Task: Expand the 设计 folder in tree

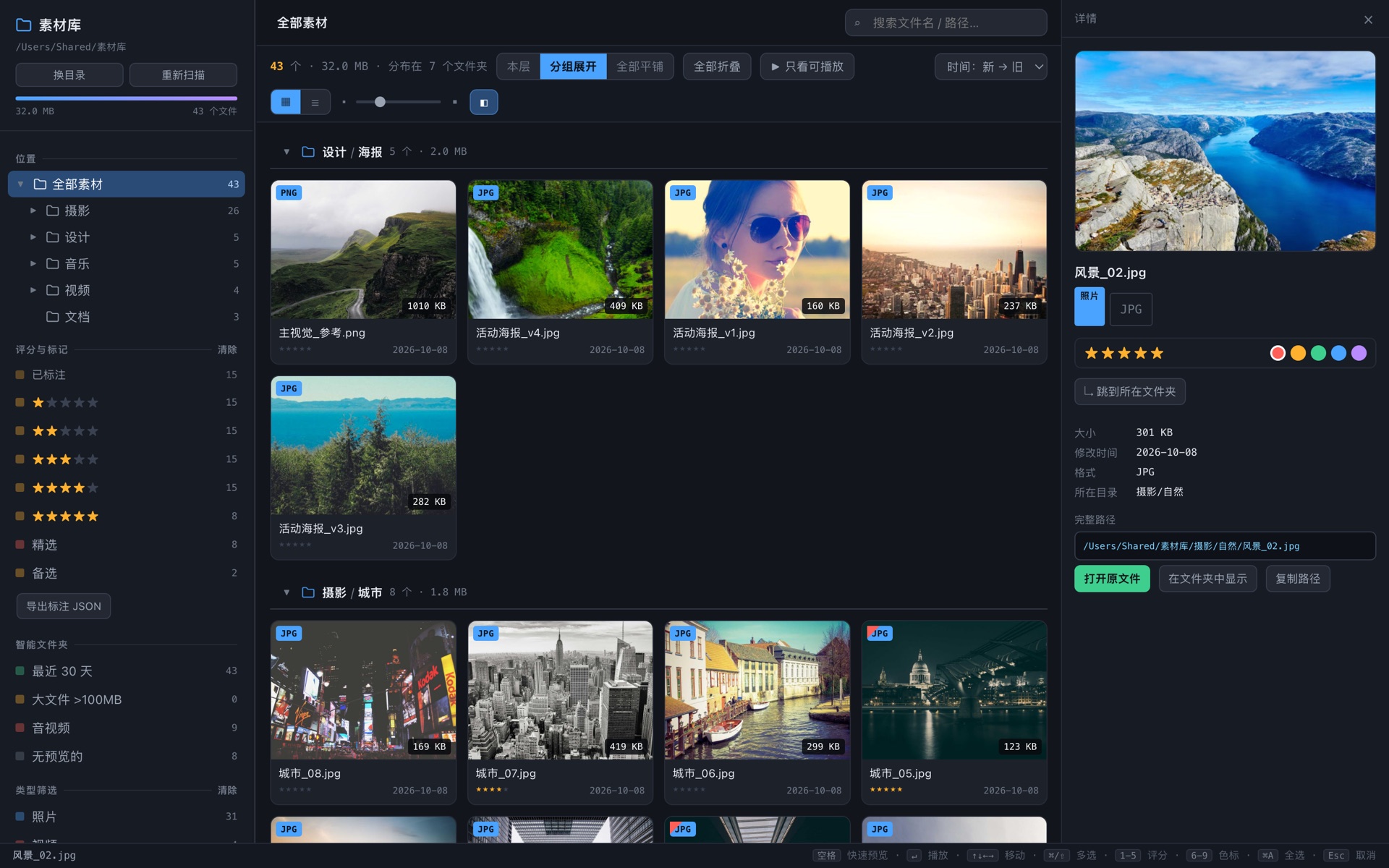Action: pos(33,237)
